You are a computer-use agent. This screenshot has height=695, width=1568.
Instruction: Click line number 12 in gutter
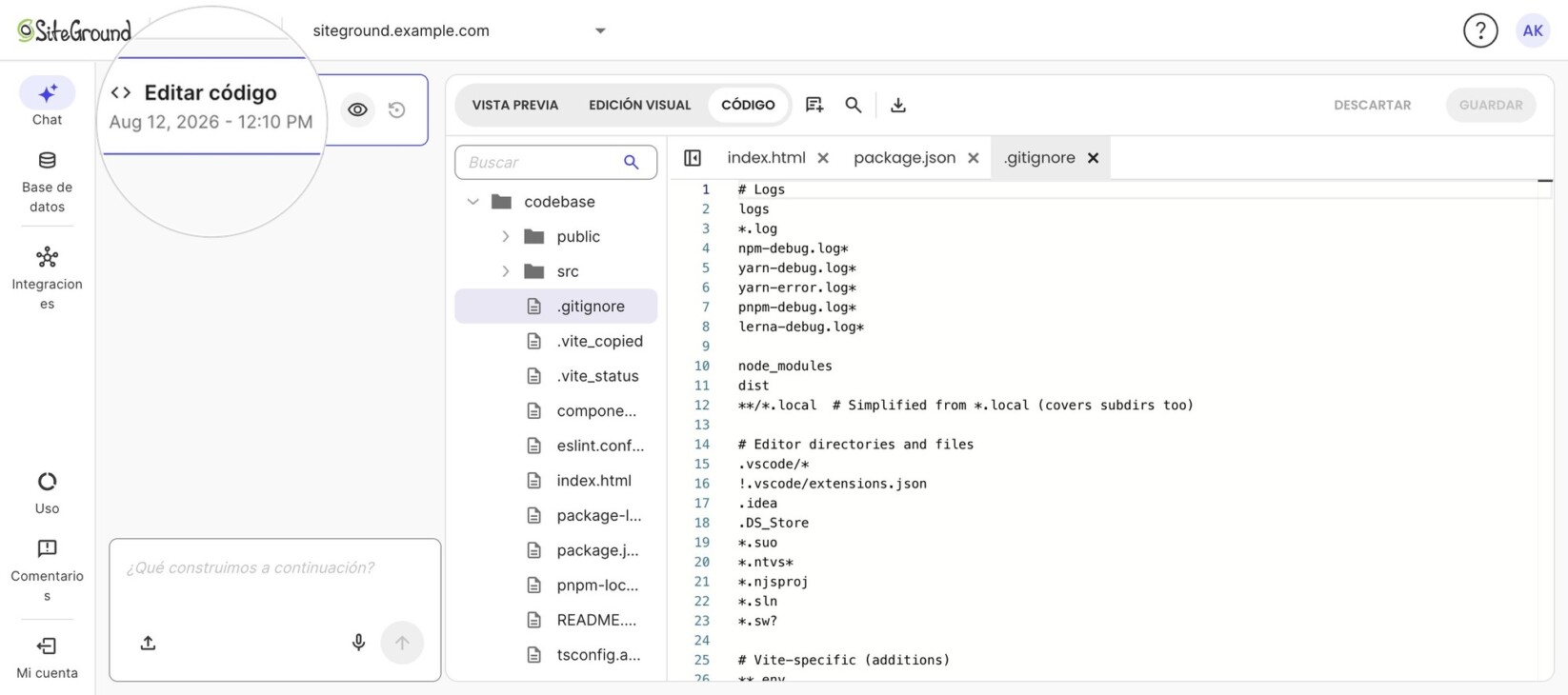coord(702,405)
